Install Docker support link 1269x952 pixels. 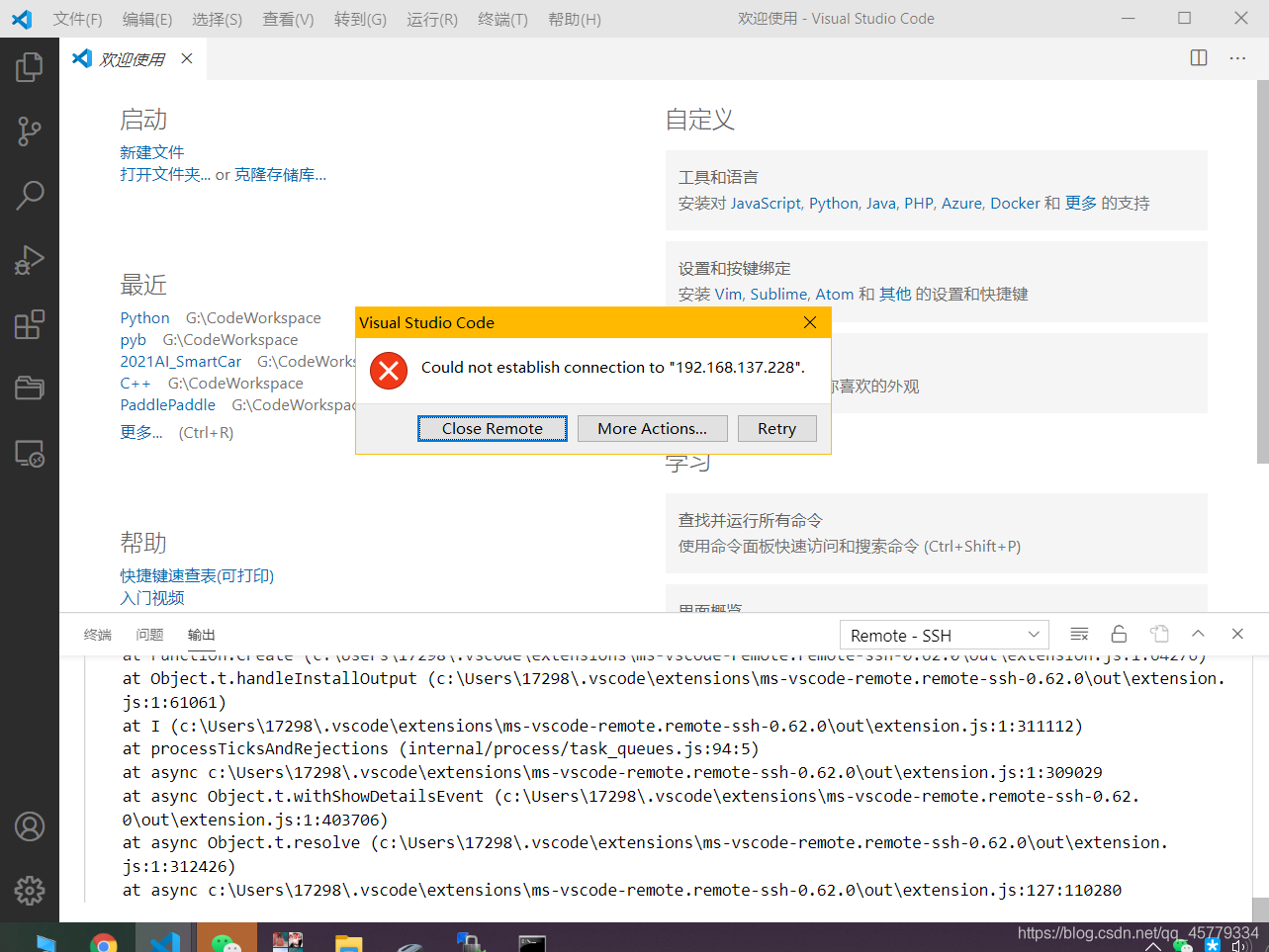click(x=1015, y=203)
